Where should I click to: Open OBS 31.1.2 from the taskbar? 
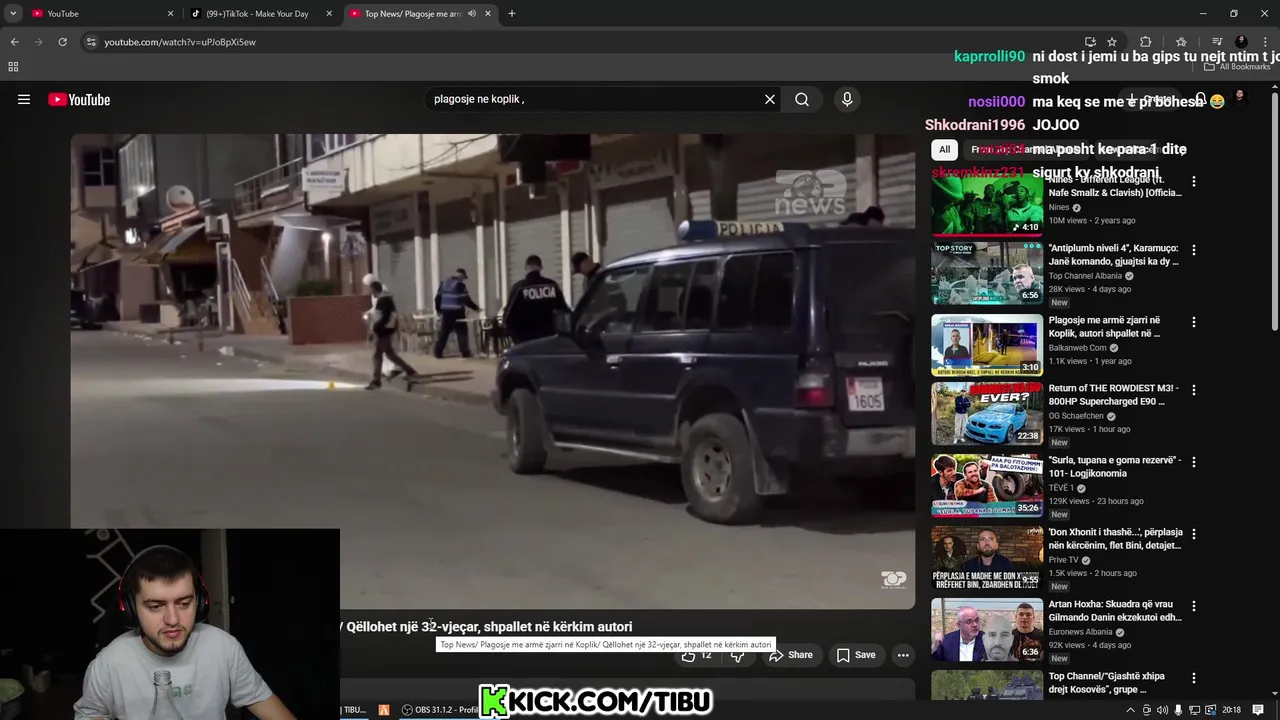coord(440,710)
